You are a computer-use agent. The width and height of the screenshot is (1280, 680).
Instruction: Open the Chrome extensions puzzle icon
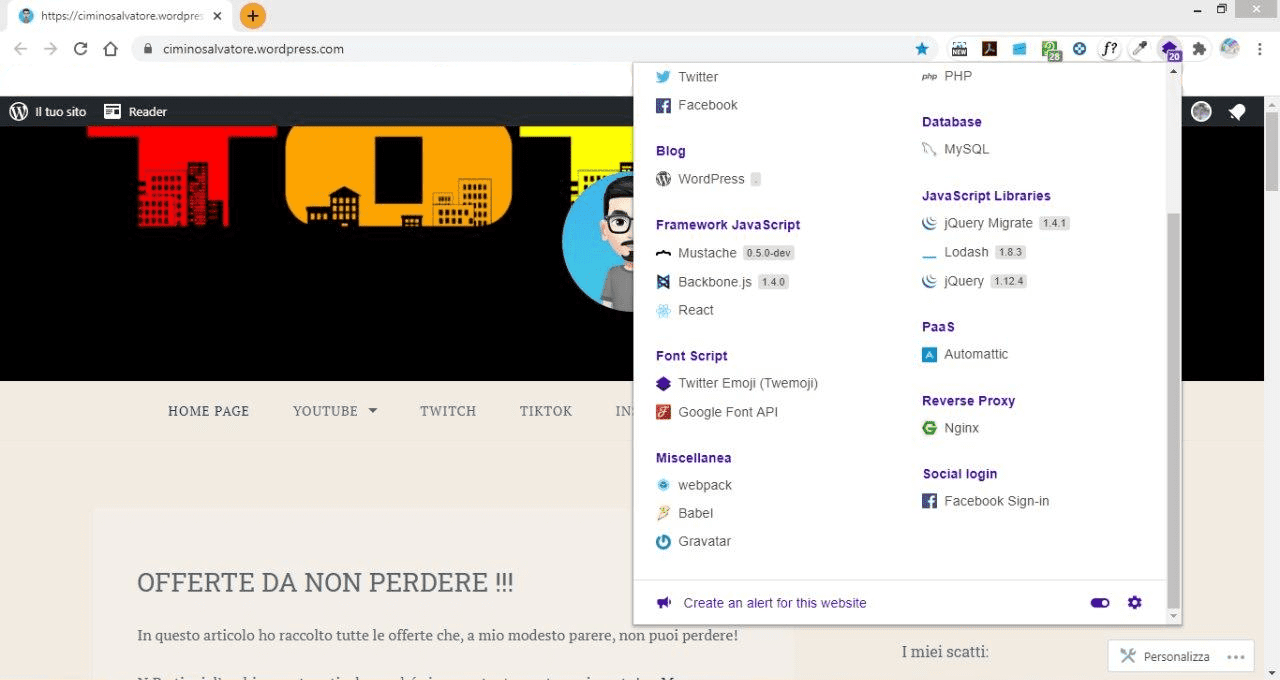pyautogui.click(x=1199, y=49)
